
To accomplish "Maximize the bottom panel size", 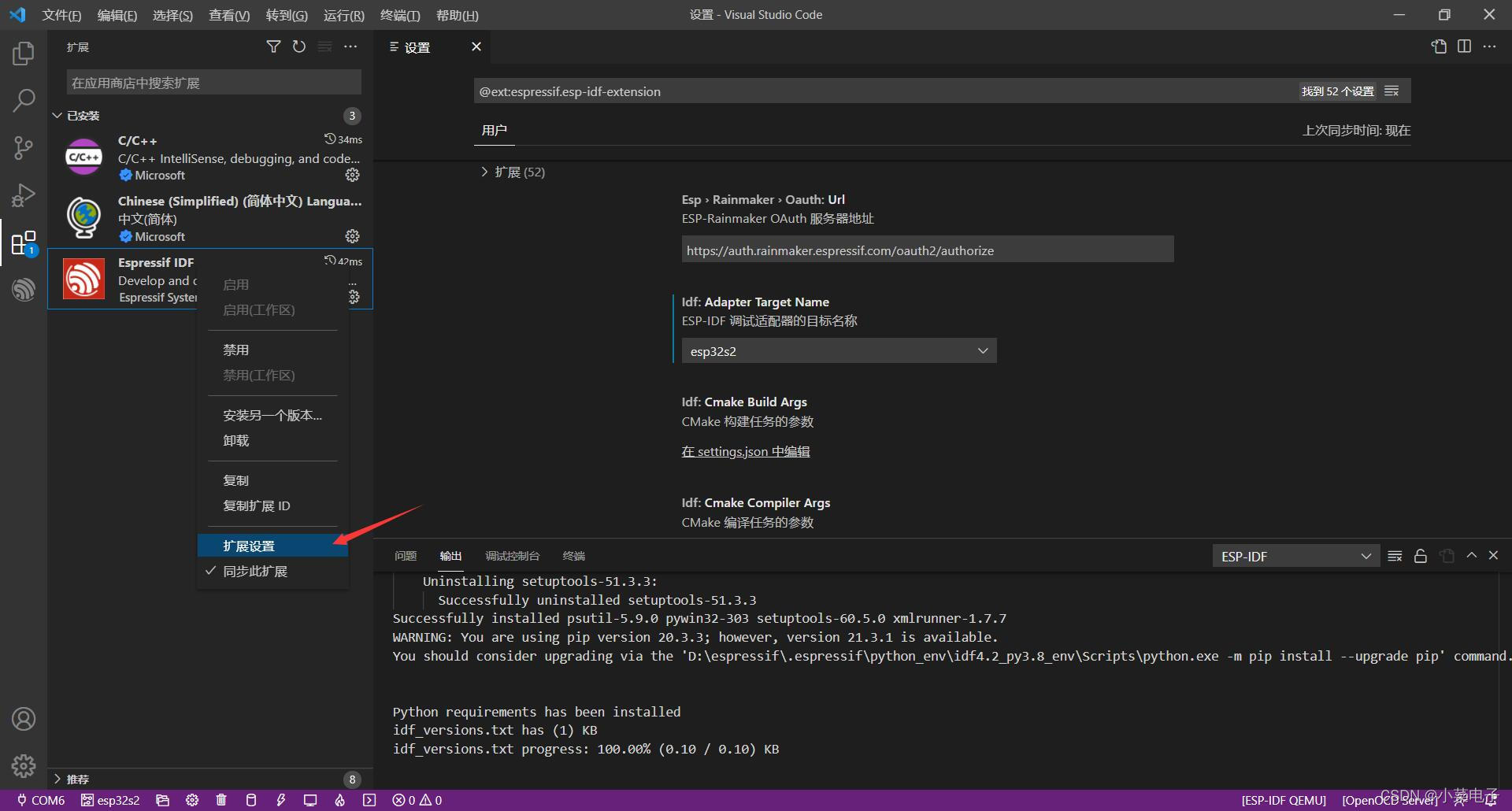I will (1471, 555).
